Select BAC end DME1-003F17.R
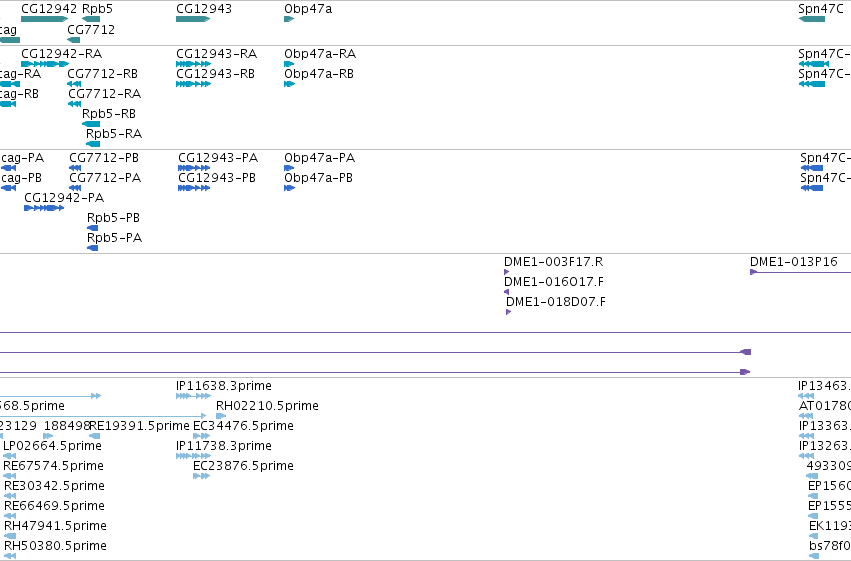851x561 pixels. (x=553, y=262)
